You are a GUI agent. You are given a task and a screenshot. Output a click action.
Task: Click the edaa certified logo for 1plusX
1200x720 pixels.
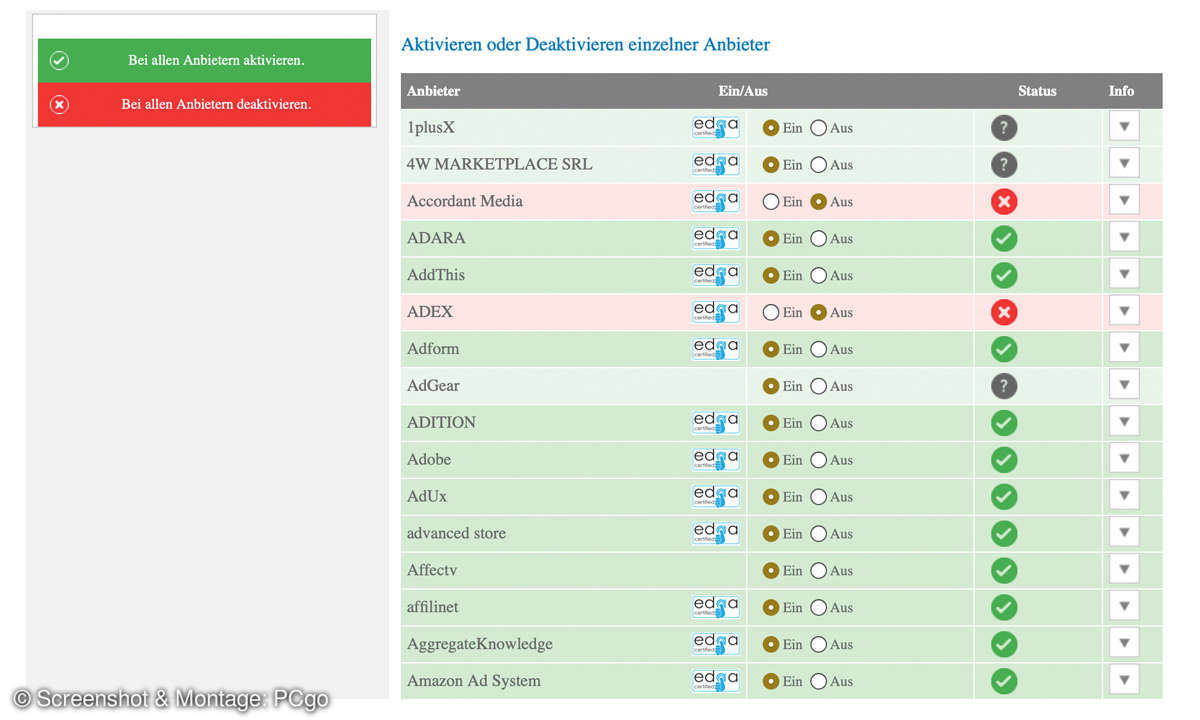pyautogui.click(x=716, y=127)
